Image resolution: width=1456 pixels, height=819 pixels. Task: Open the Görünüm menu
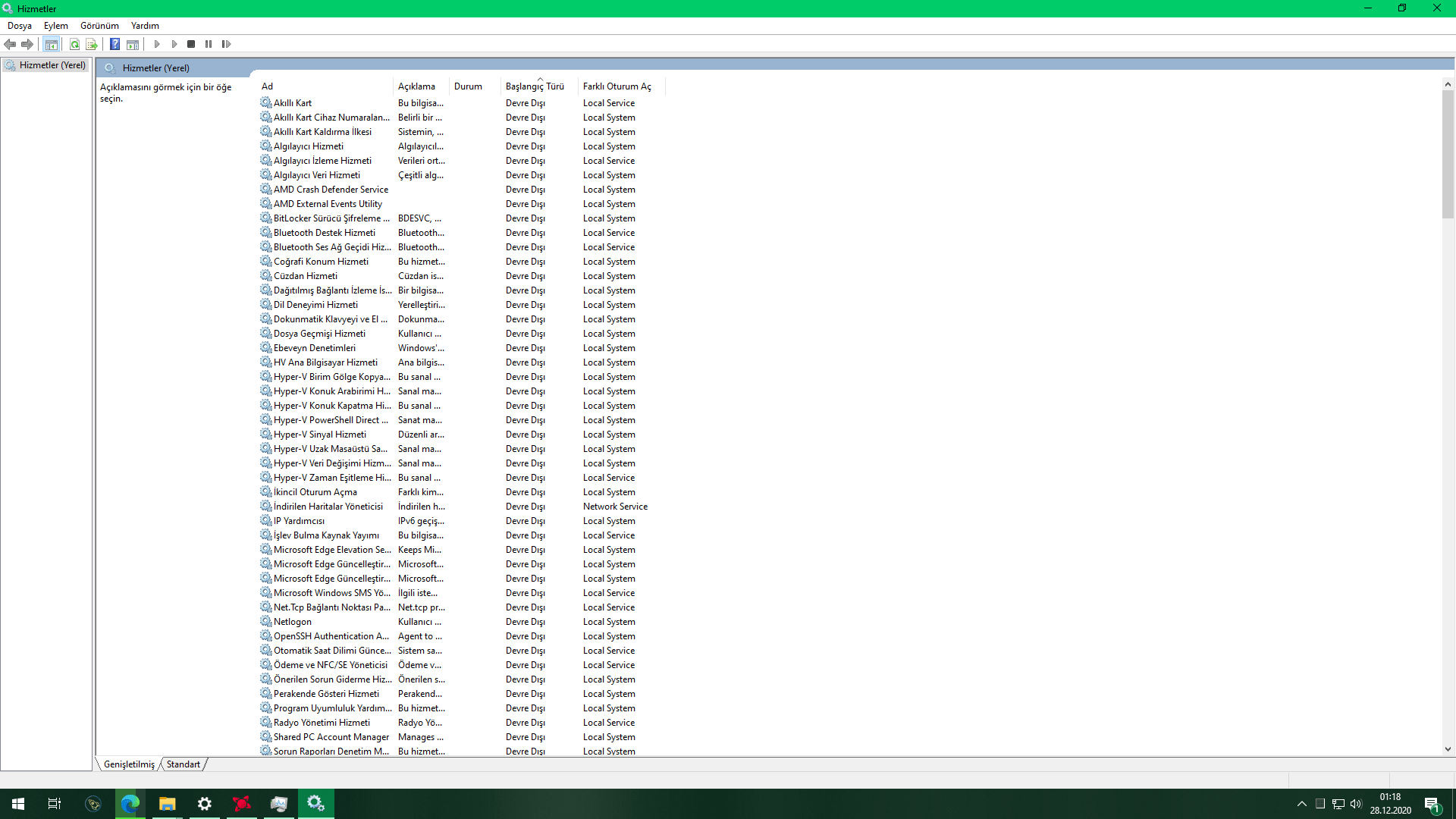[x=99, y=26]
